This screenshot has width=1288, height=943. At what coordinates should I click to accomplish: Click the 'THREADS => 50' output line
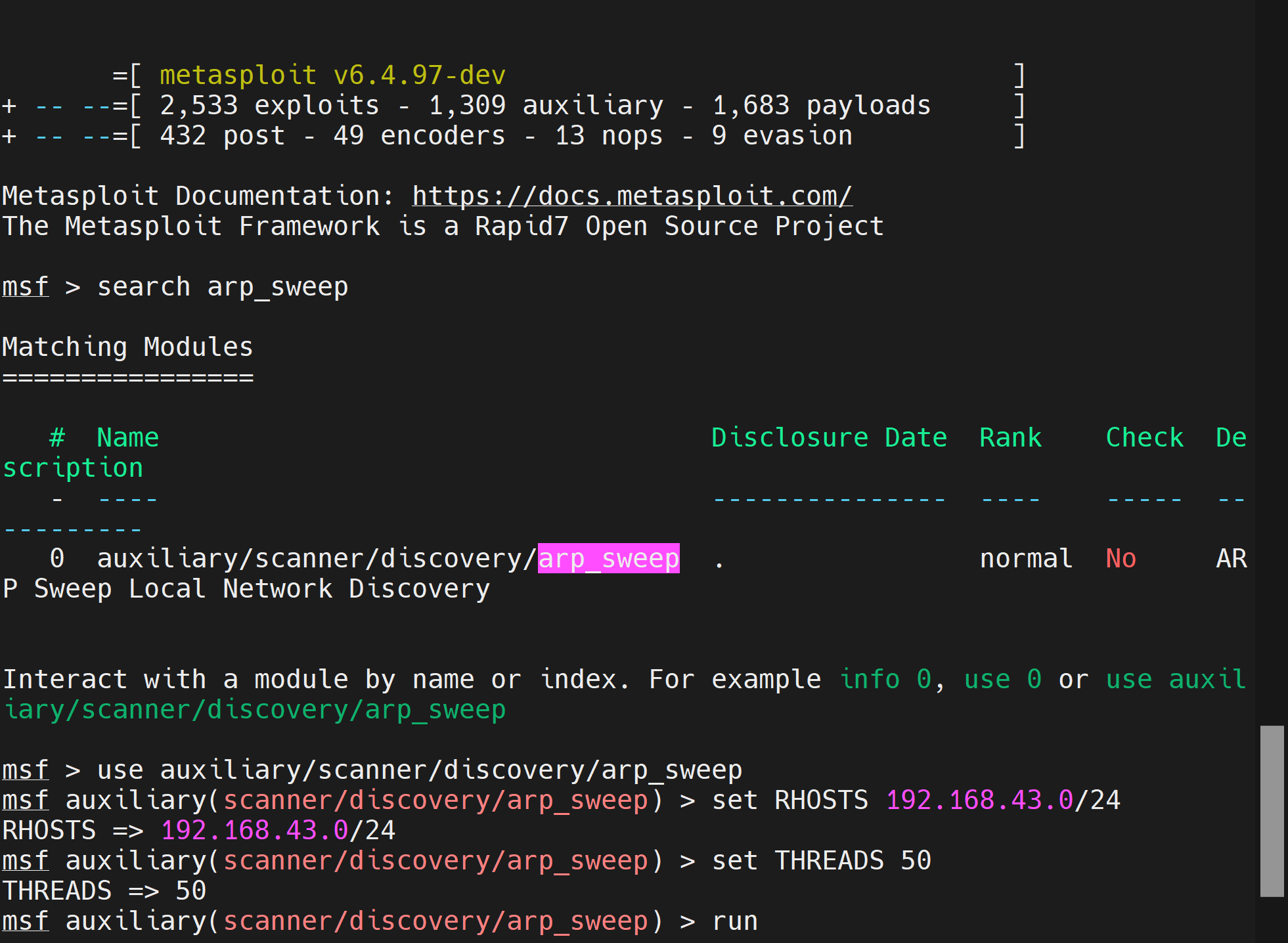pos(105,891)
